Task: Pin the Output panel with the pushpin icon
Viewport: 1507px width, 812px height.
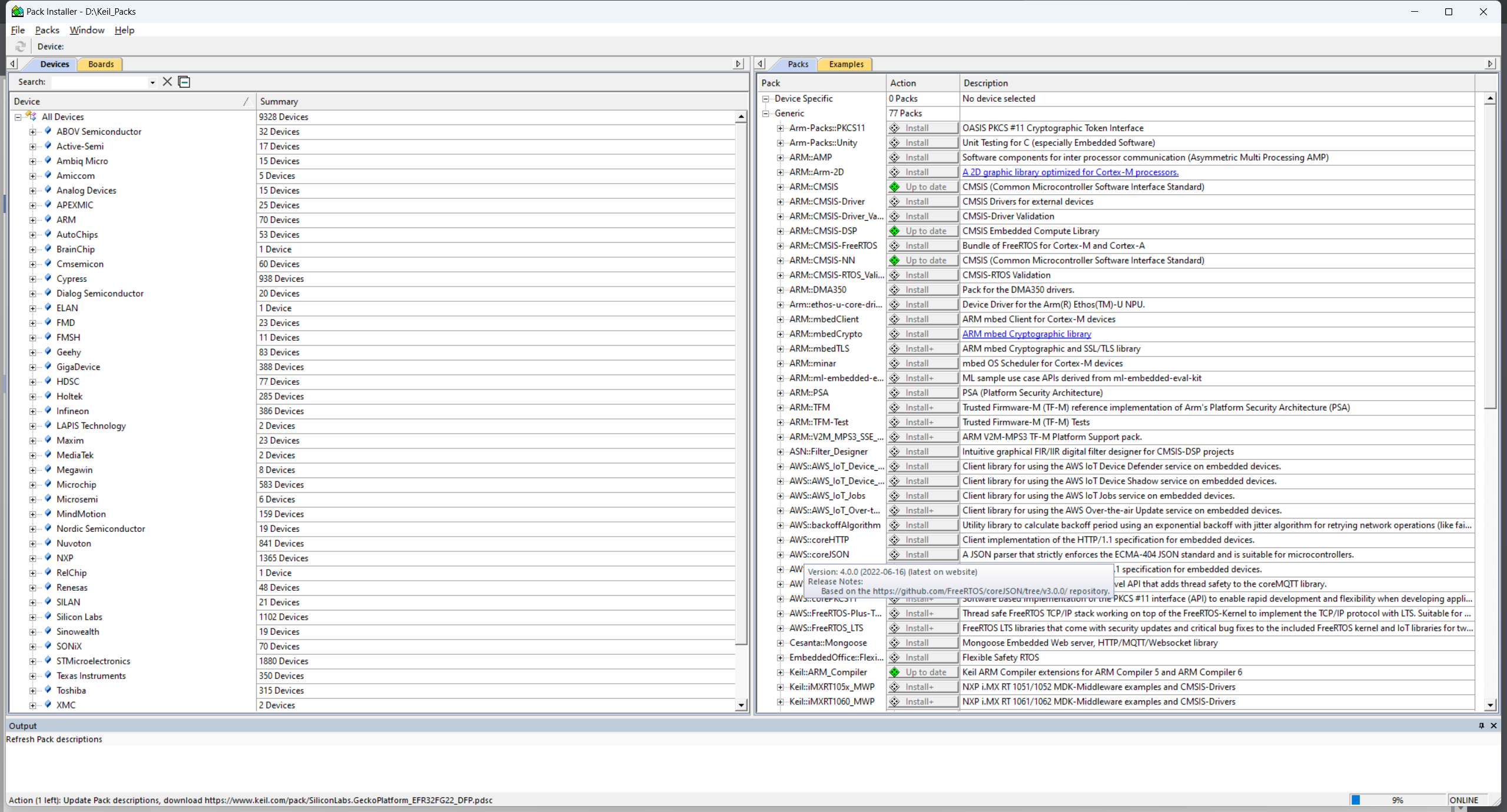Action: click(1482, 726)
